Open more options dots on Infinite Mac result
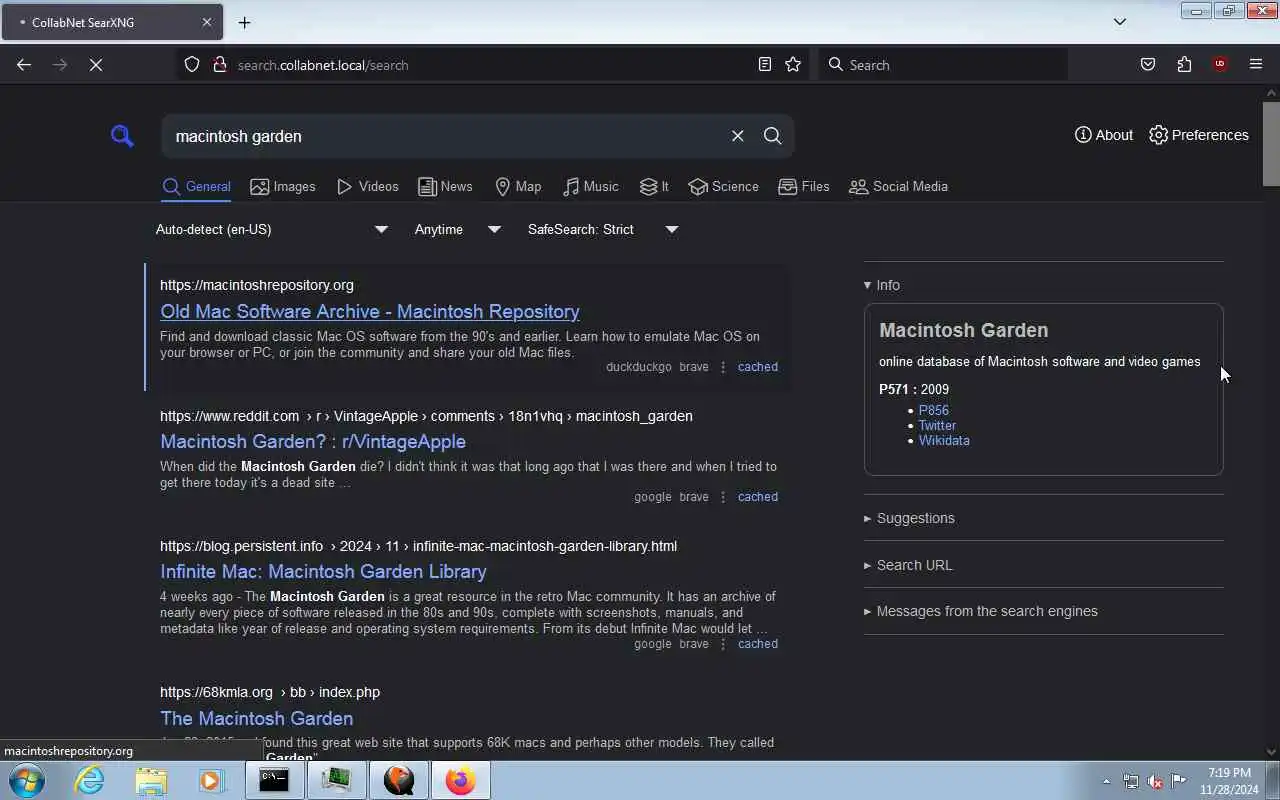 click(x=723, y=644)
